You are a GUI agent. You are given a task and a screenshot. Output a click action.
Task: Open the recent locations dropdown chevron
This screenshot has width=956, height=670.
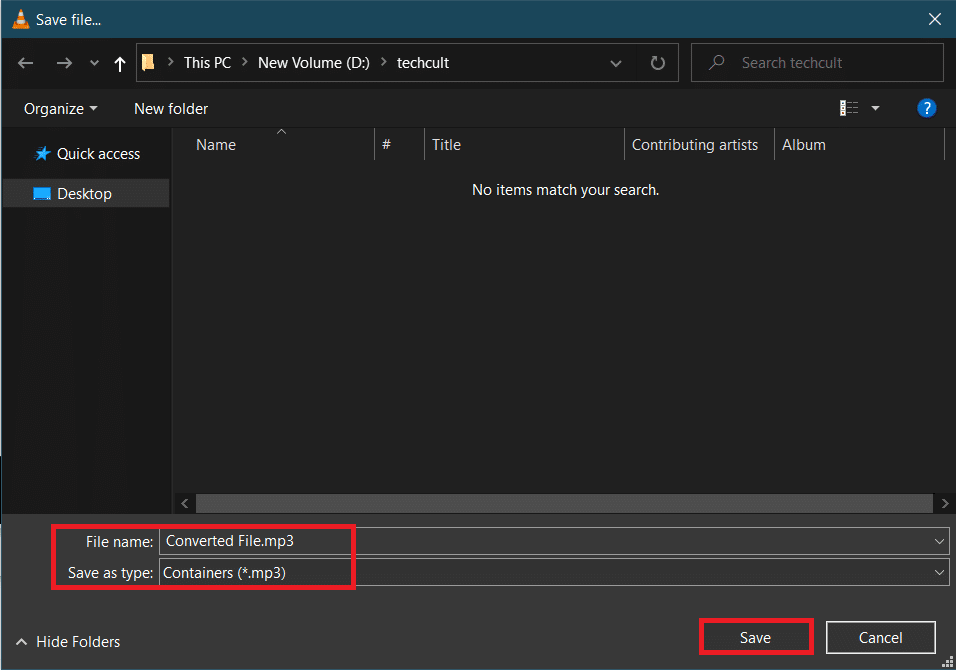coord(94,63)
